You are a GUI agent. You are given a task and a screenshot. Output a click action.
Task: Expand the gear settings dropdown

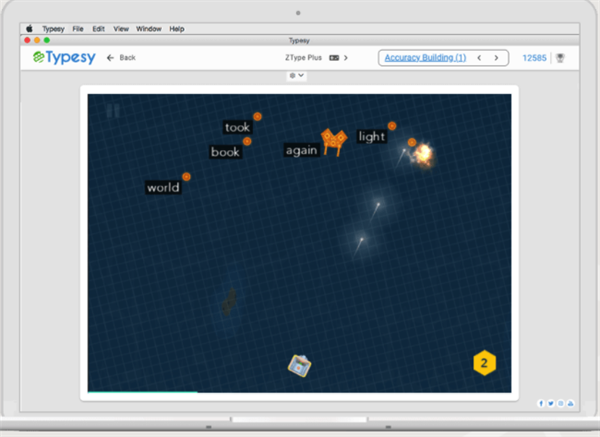(297, 75)
